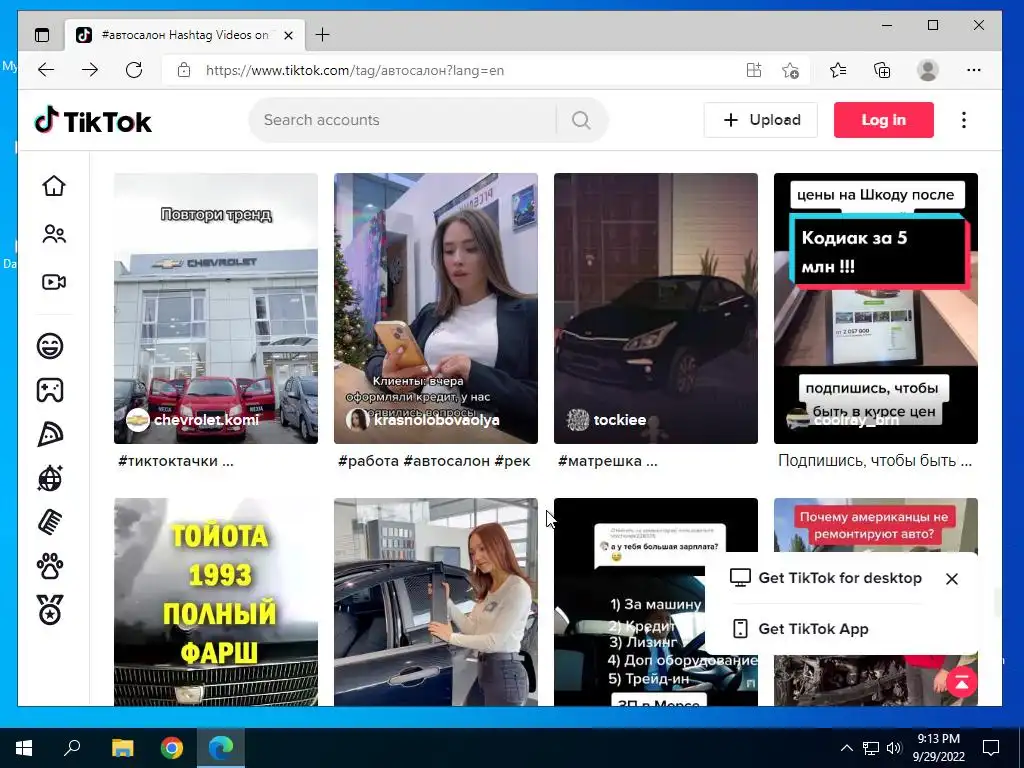Click the #тиктоктачки caption text
The width and height of the screenshot is (1024, 768).
[x=176, y=461]
